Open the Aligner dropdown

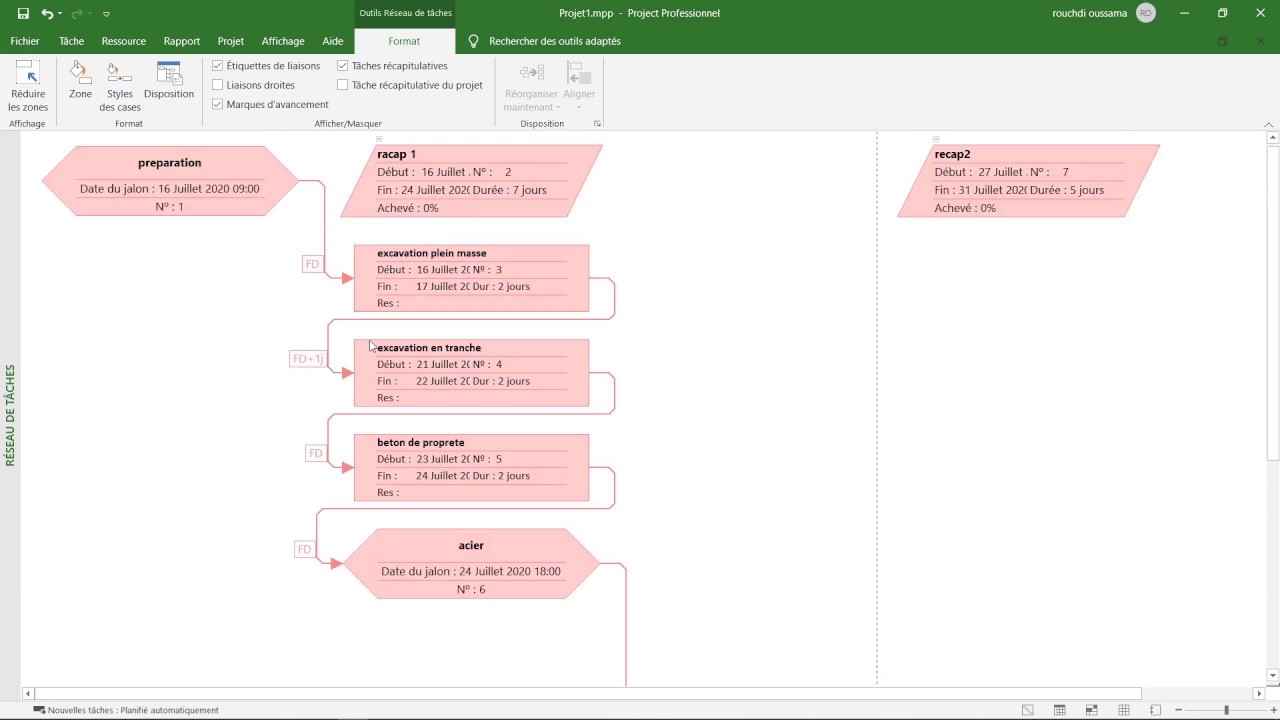579,86
